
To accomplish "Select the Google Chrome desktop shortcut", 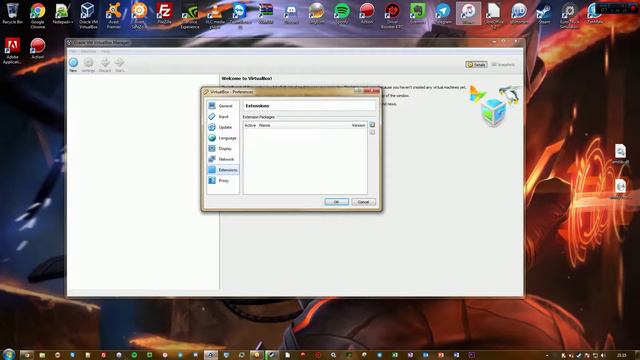I will (38, 16).
